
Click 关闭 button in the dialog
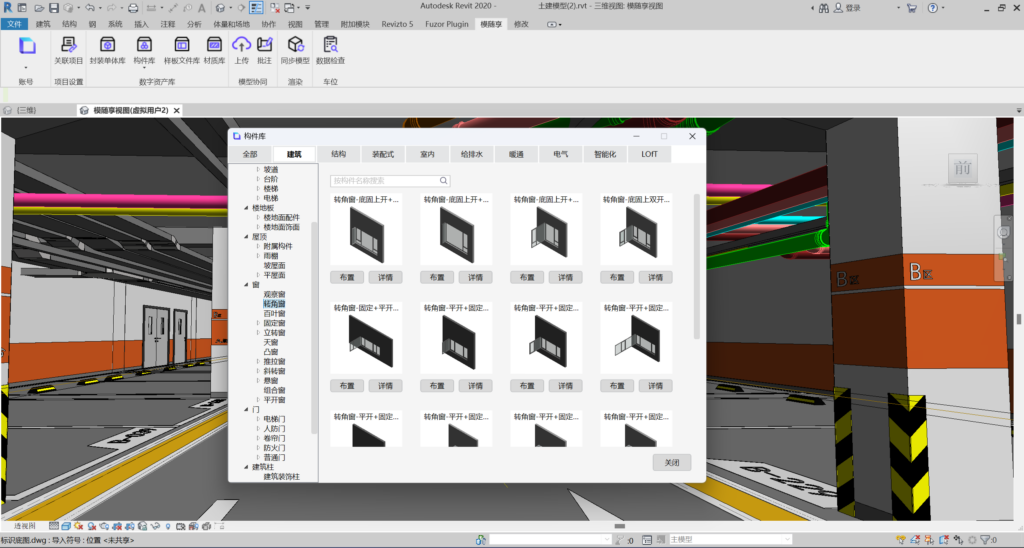pos(671,463)
